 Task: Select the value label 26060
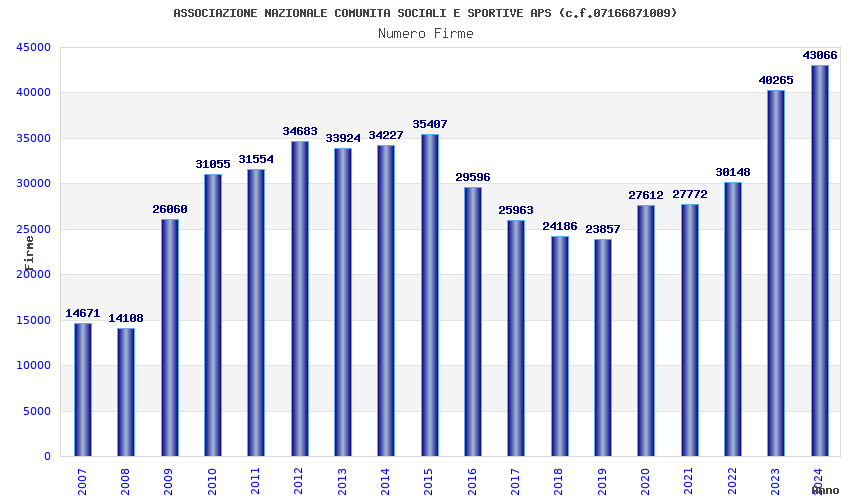pyautogui.click(x=170, y=209)
